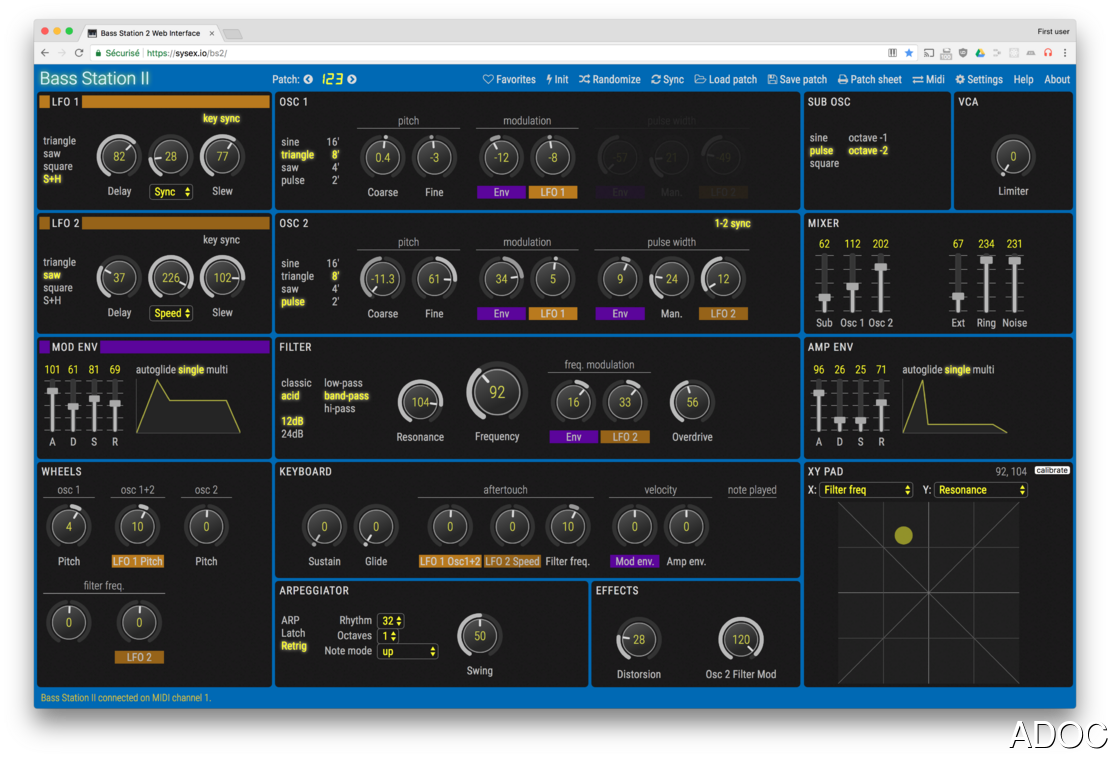Select multi trigger in AMP ENV

983,369
